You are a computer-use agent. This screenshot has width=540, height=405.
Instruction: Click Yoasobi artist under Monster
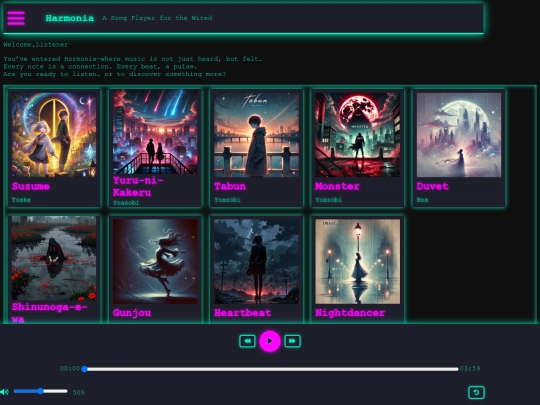pos(329,200)
